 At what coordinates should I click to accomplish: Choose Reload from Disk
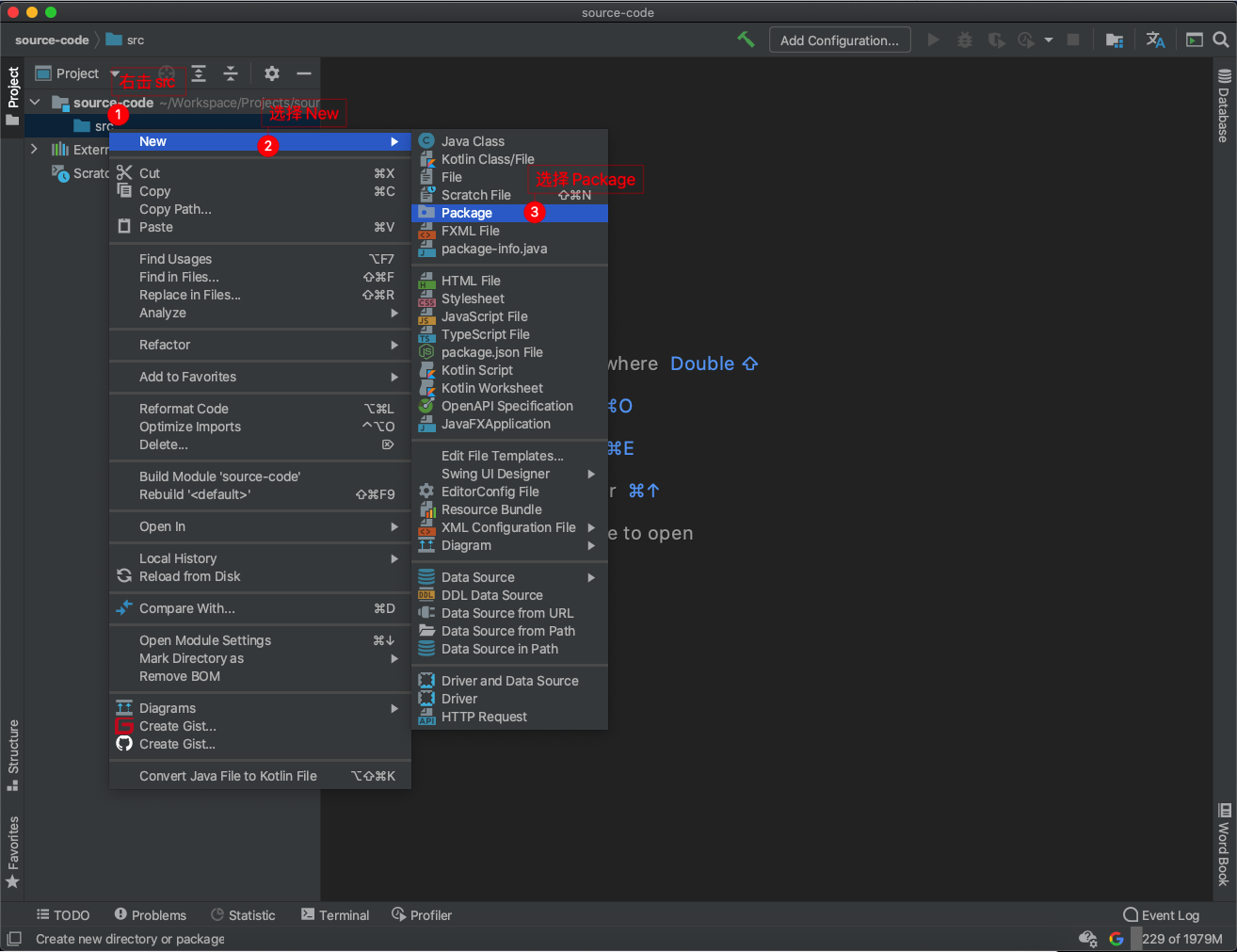click(261, 576)
